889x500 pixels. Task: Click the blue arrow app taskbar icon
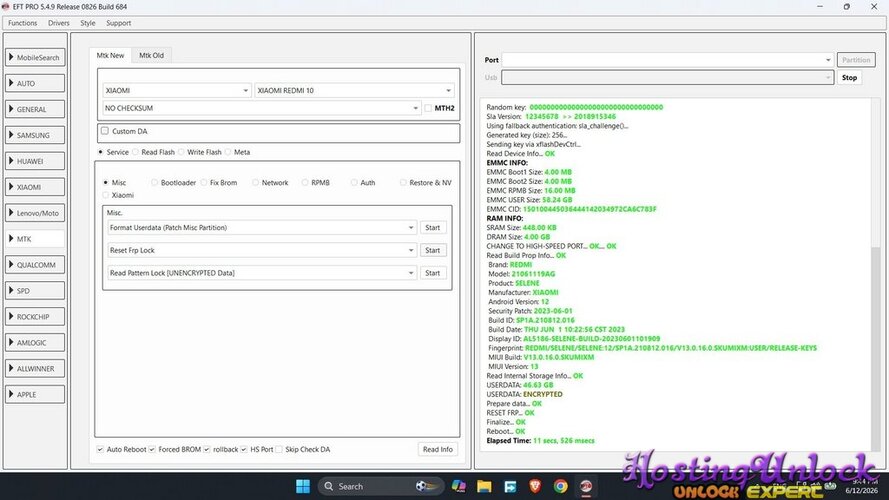pos(510,486)
